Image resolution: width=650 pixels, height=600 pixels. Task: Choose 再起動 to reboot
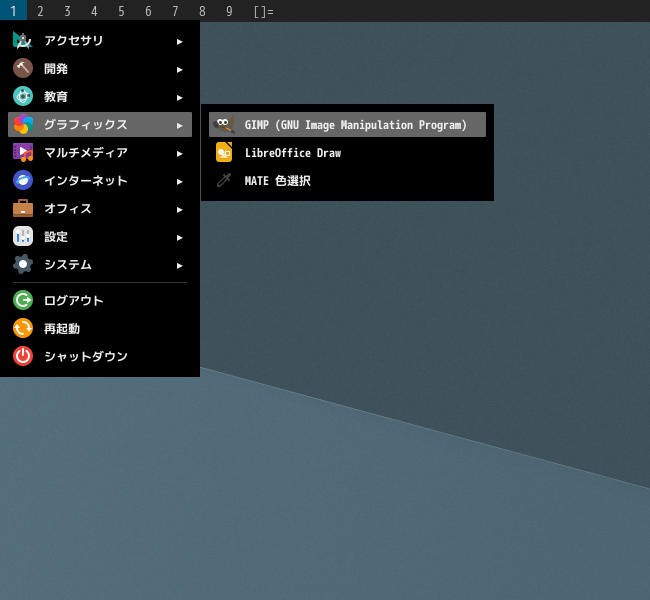pos(100,328)
